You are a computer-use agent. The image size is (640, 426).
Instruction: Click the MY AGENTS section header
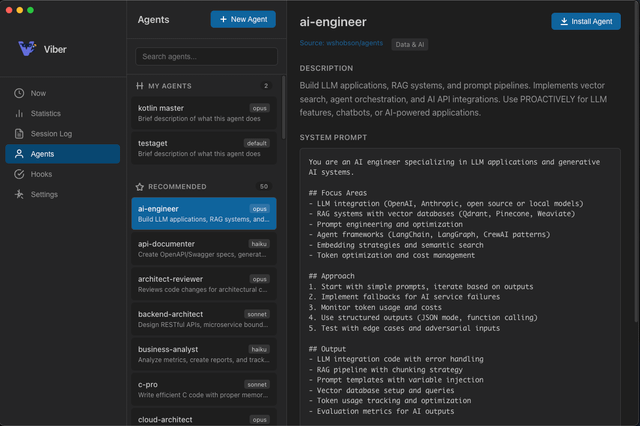click(169, 86)
